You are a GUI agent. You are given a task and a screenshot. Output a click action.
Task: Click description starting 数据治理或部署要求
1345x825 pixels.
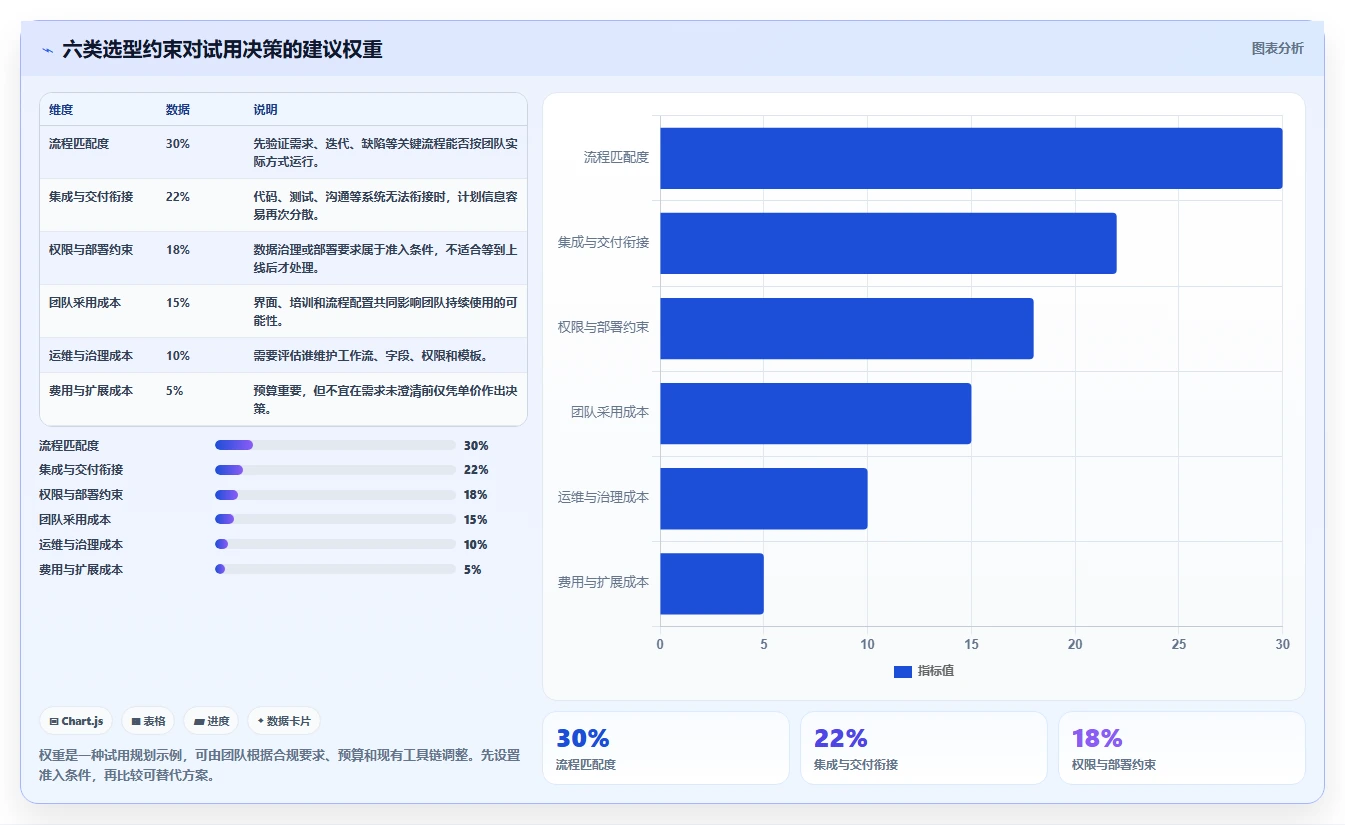tap(385, 258)
